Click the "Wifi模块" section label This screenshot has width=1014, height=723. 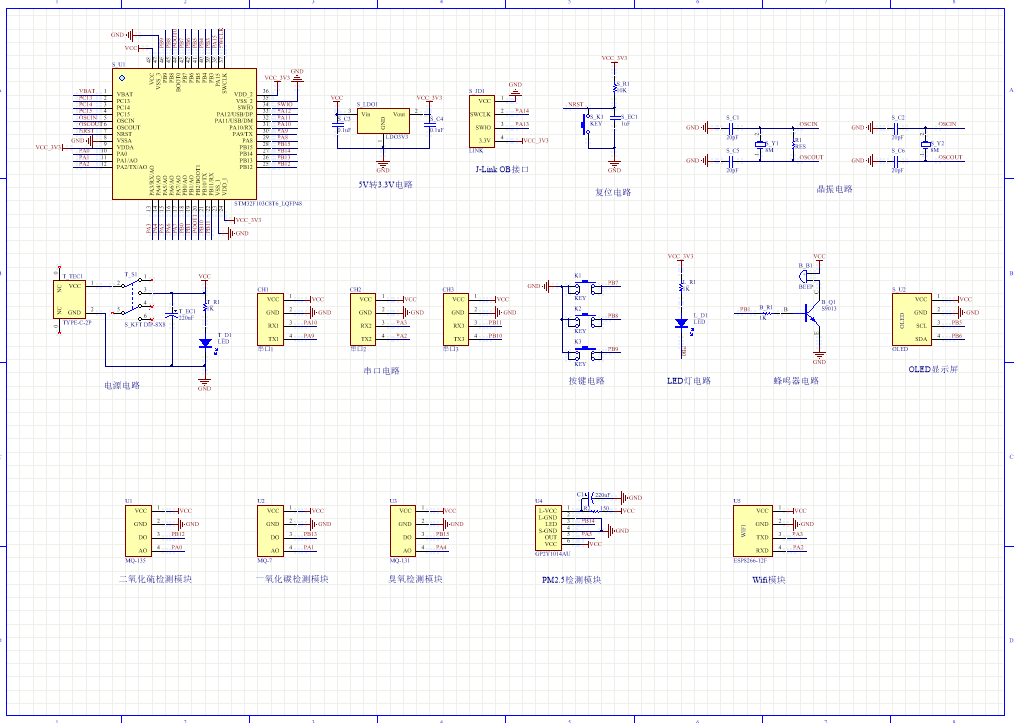[768, 580]
